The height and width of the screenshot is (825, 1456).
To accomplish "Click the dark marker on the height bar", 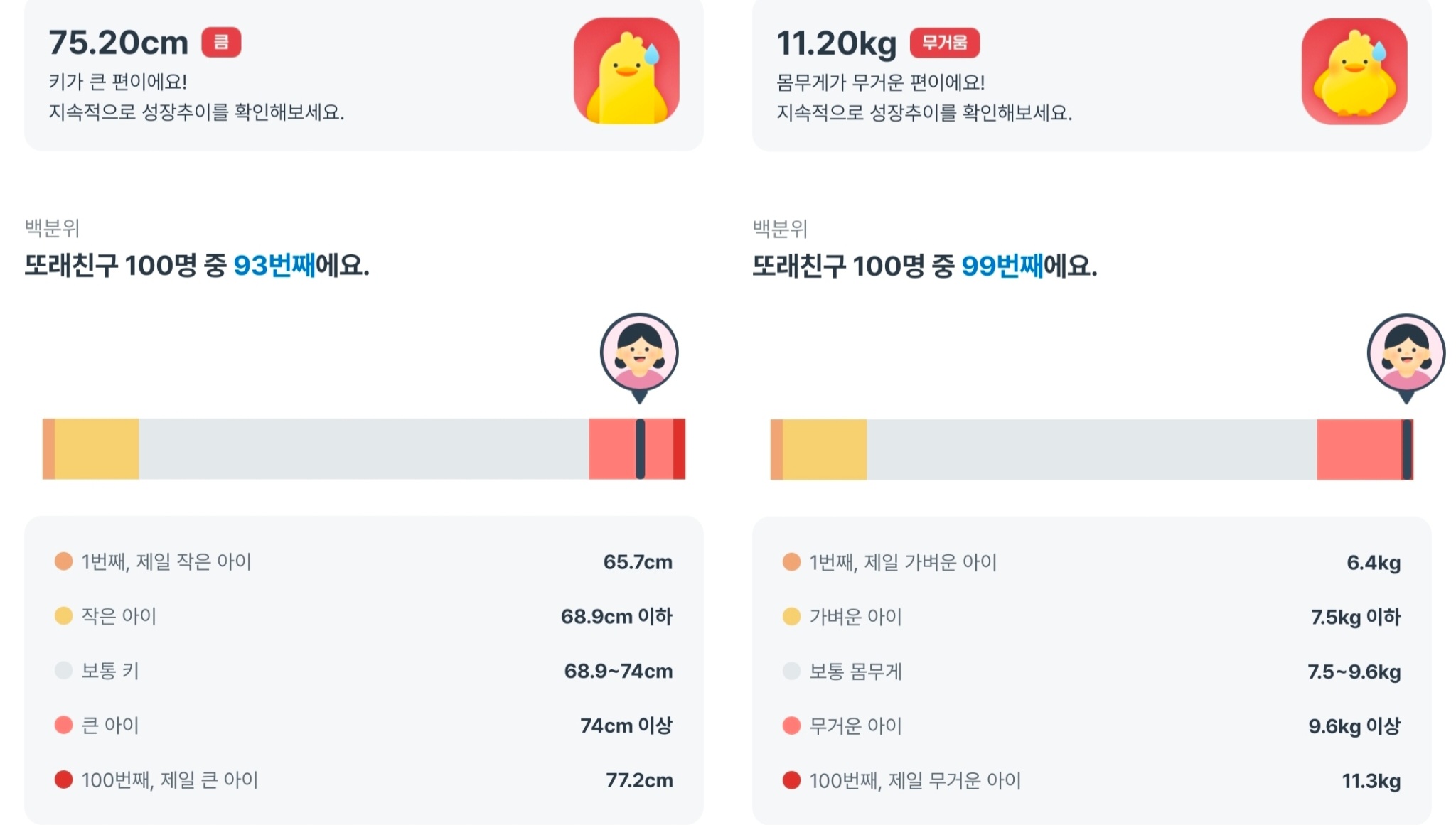I will 640,448.
